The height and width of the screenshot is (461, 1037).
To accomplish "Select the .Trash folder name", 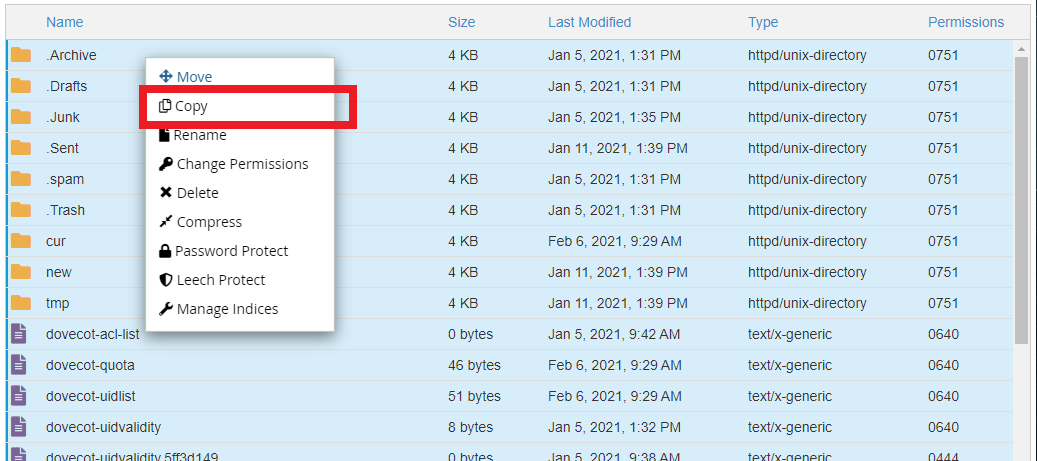I will point(65,211).
